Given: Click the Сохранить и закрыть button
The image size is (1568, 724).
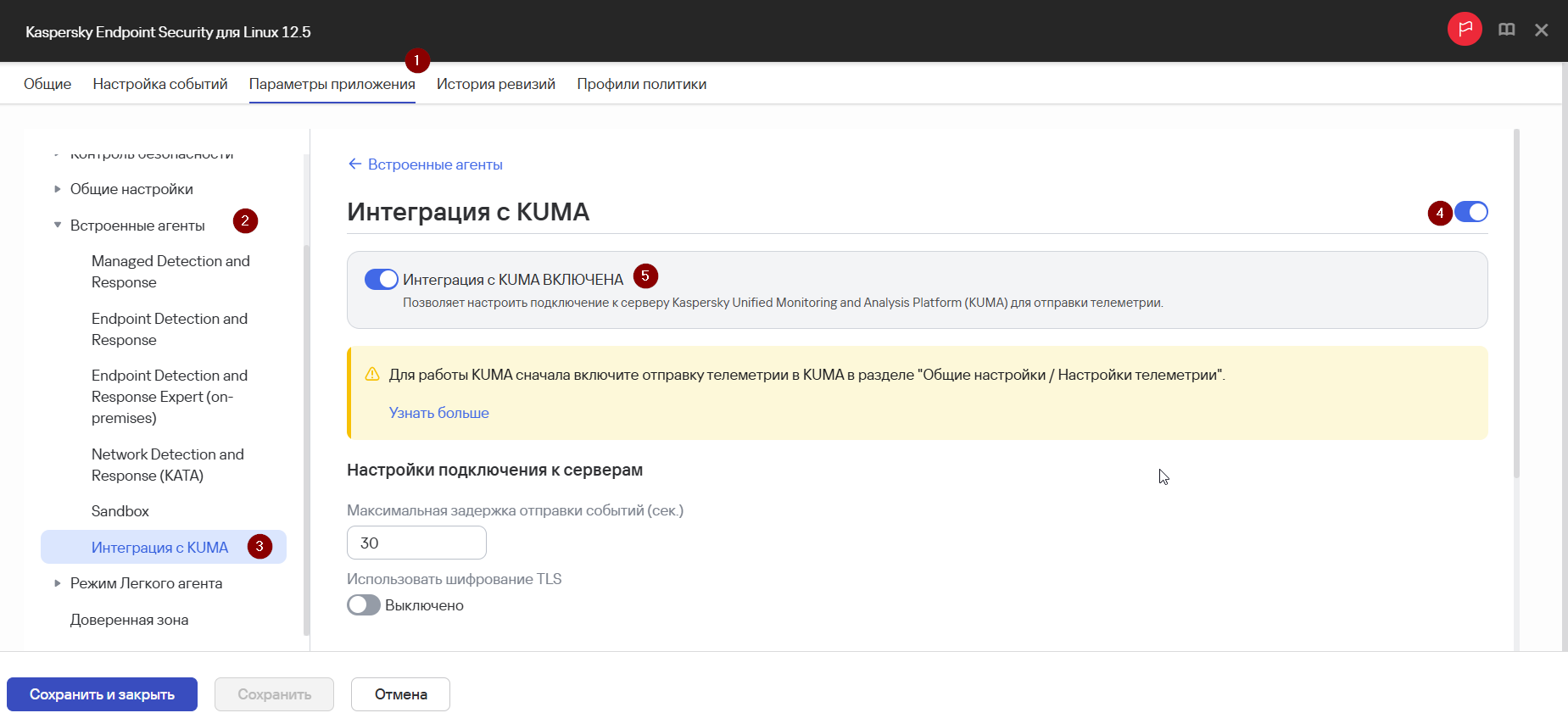Looking at the screenshot, I should coord(102,694).
